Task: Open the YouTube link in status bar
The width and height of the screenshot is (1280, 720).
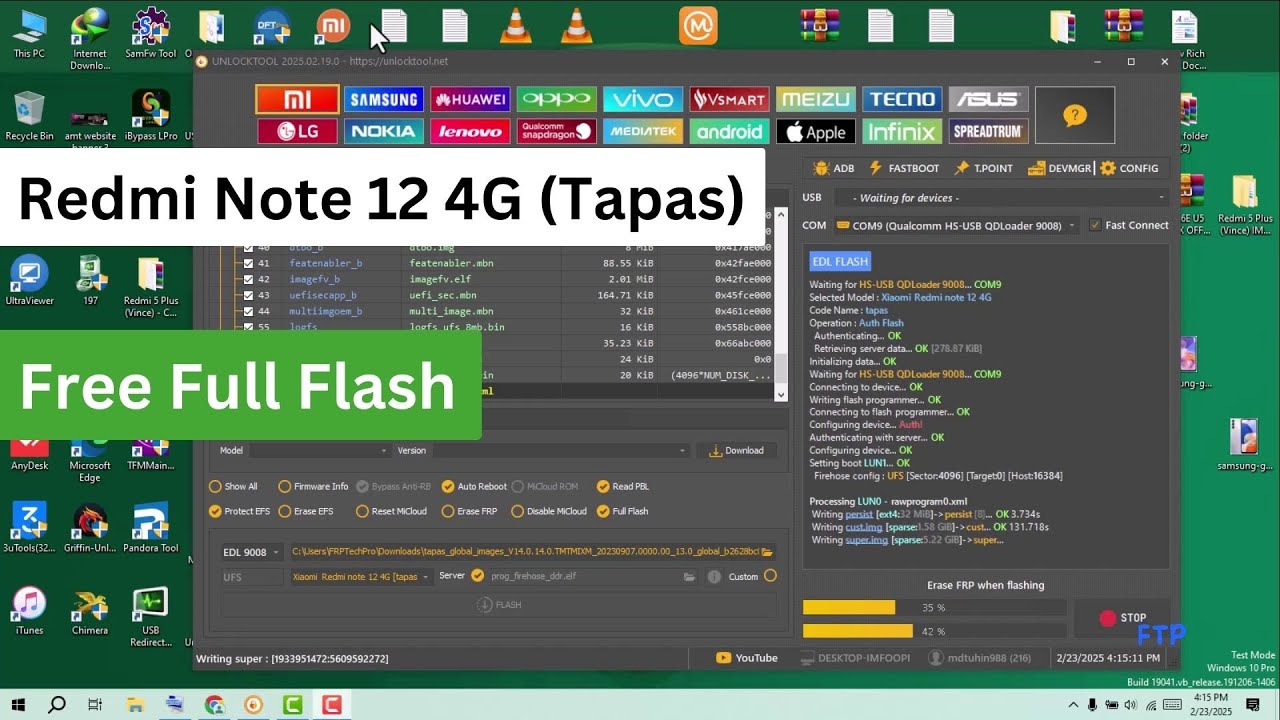Action: (747, 658)
